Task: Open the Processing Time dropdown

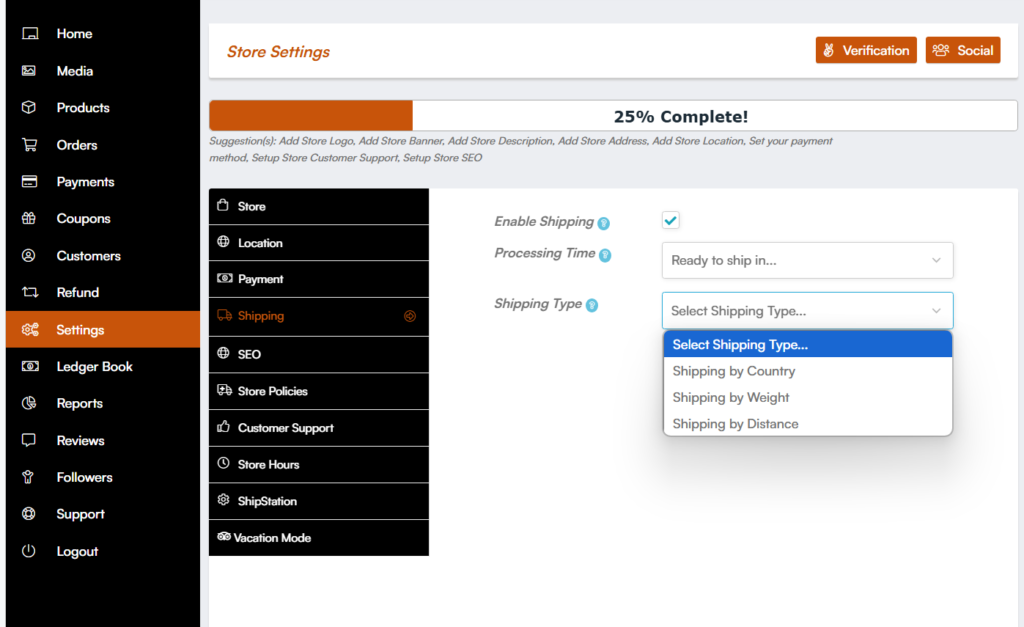Action: pyautogui.click(x=807, y=260)
